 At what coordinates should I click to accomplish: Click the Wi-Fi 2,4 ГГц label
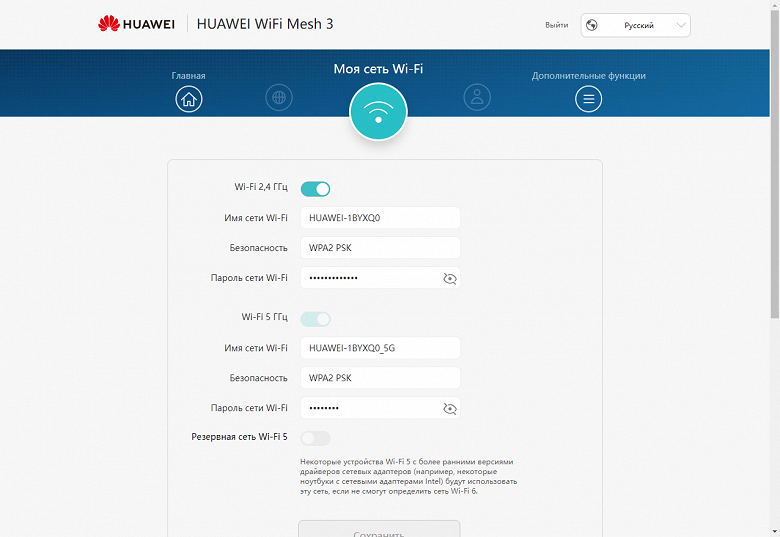click(x=261, y=187)
